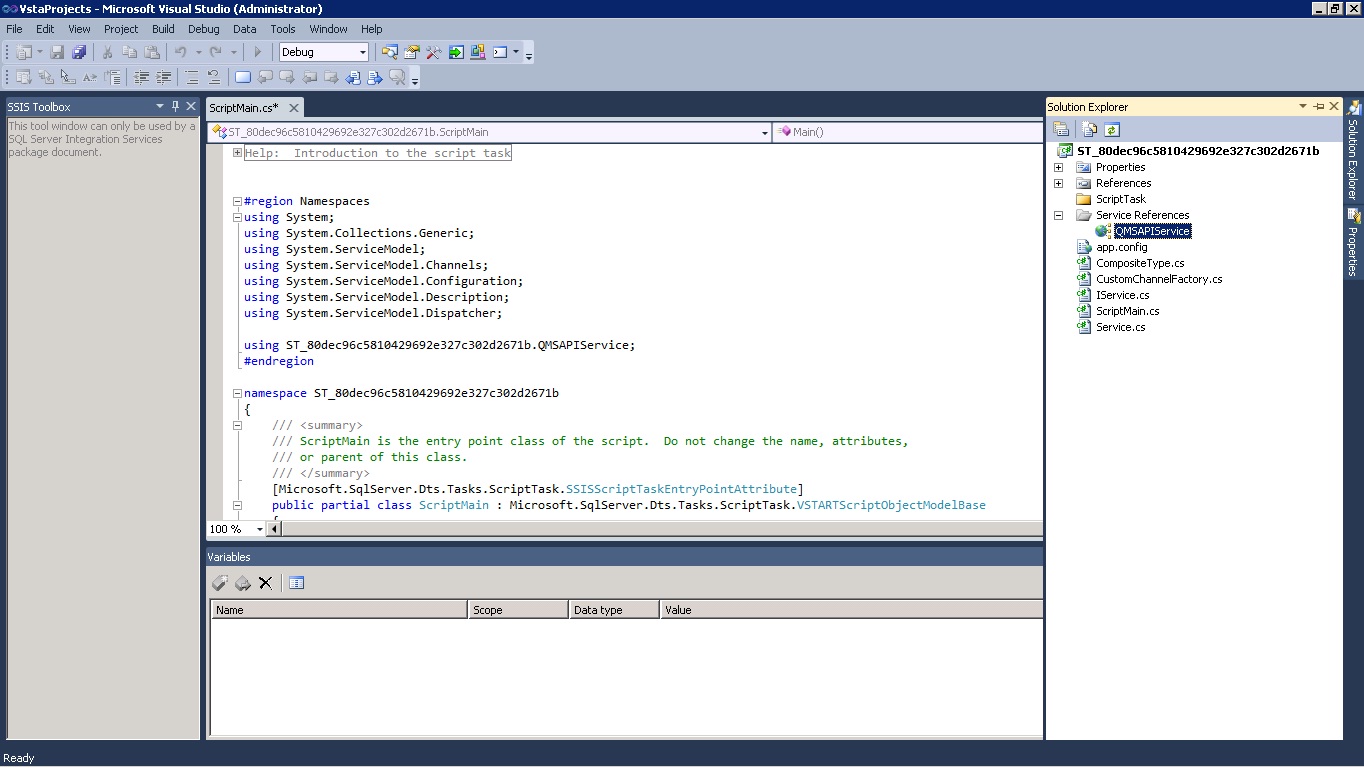Select QMSAPIService in Solution Explorer
This screenshot has height=768, width=1364.
pyautogui.click(x=1152, y=231)
